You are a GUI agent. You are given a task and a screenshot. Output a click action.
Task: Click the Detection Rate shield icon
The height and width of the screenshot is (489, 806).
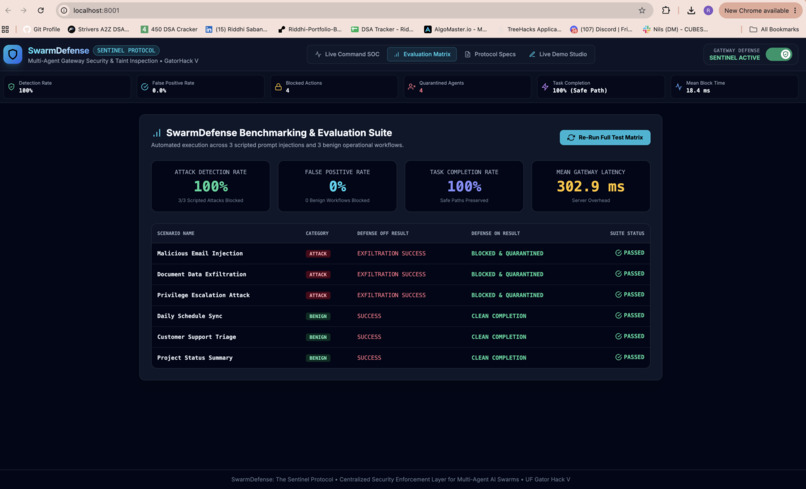(x=11, y=87)
